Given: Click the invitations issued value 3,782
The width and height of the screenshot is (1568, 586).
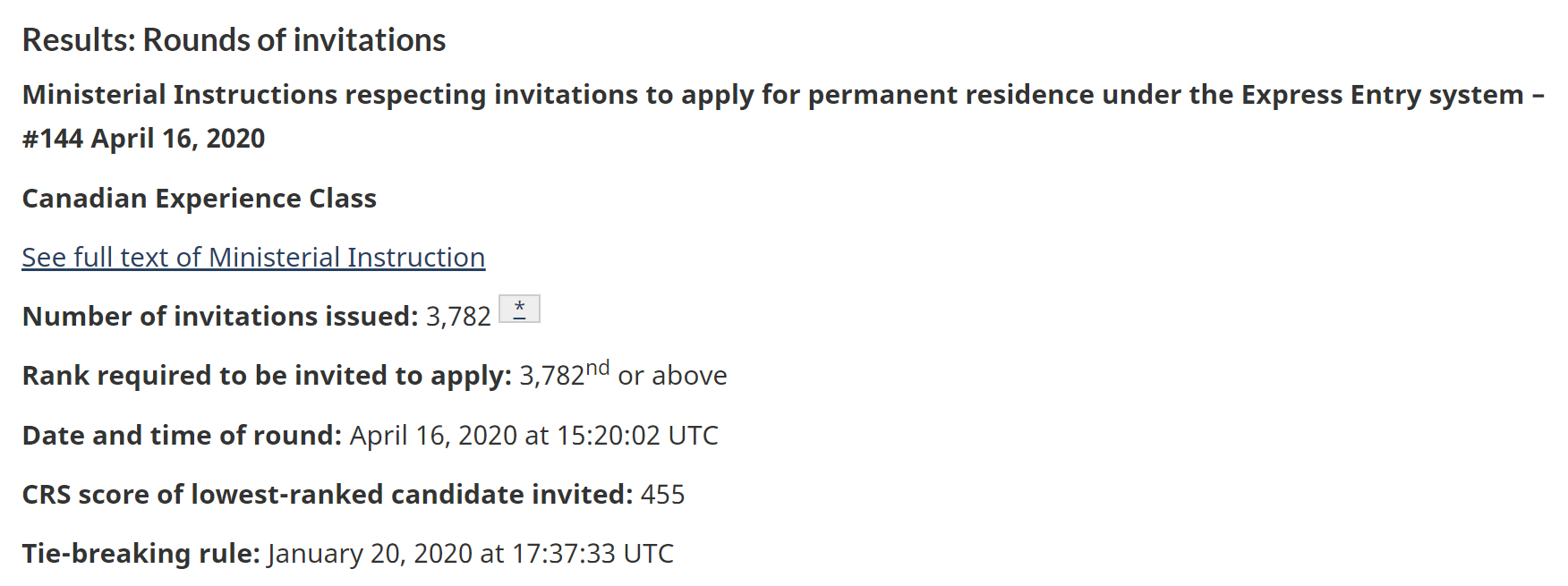Looking at the screenshot, I should 458,317.
